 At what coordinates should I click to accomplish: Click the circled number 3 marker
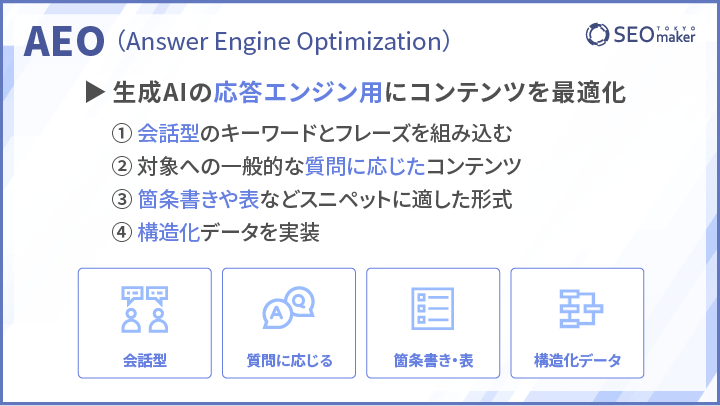click(x=122, y=199)
